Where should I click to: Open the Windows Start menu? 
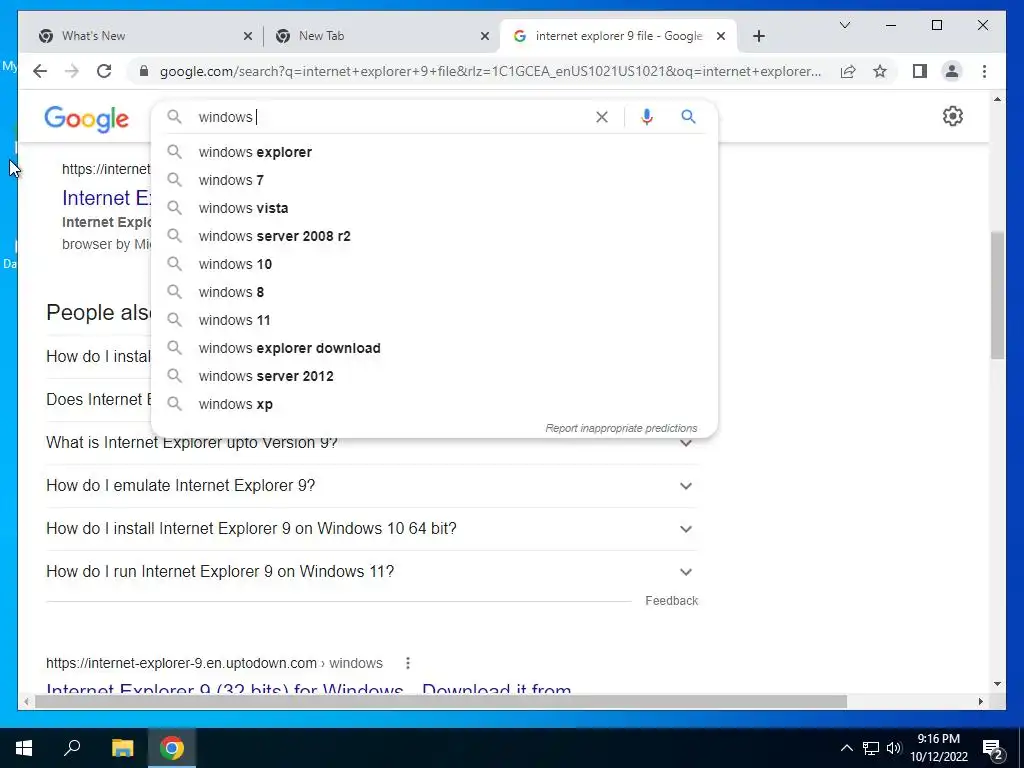[24, 748]
